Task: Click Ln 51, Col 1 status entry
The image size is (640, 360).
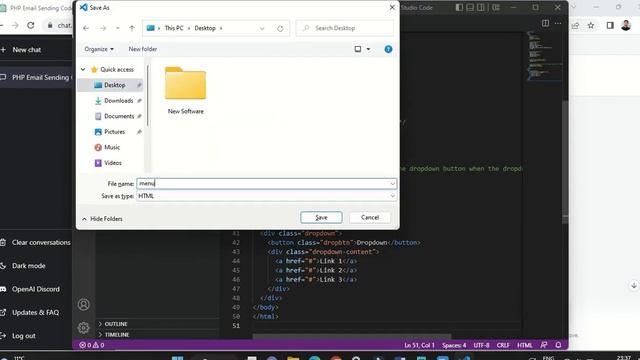Action: 419,345
